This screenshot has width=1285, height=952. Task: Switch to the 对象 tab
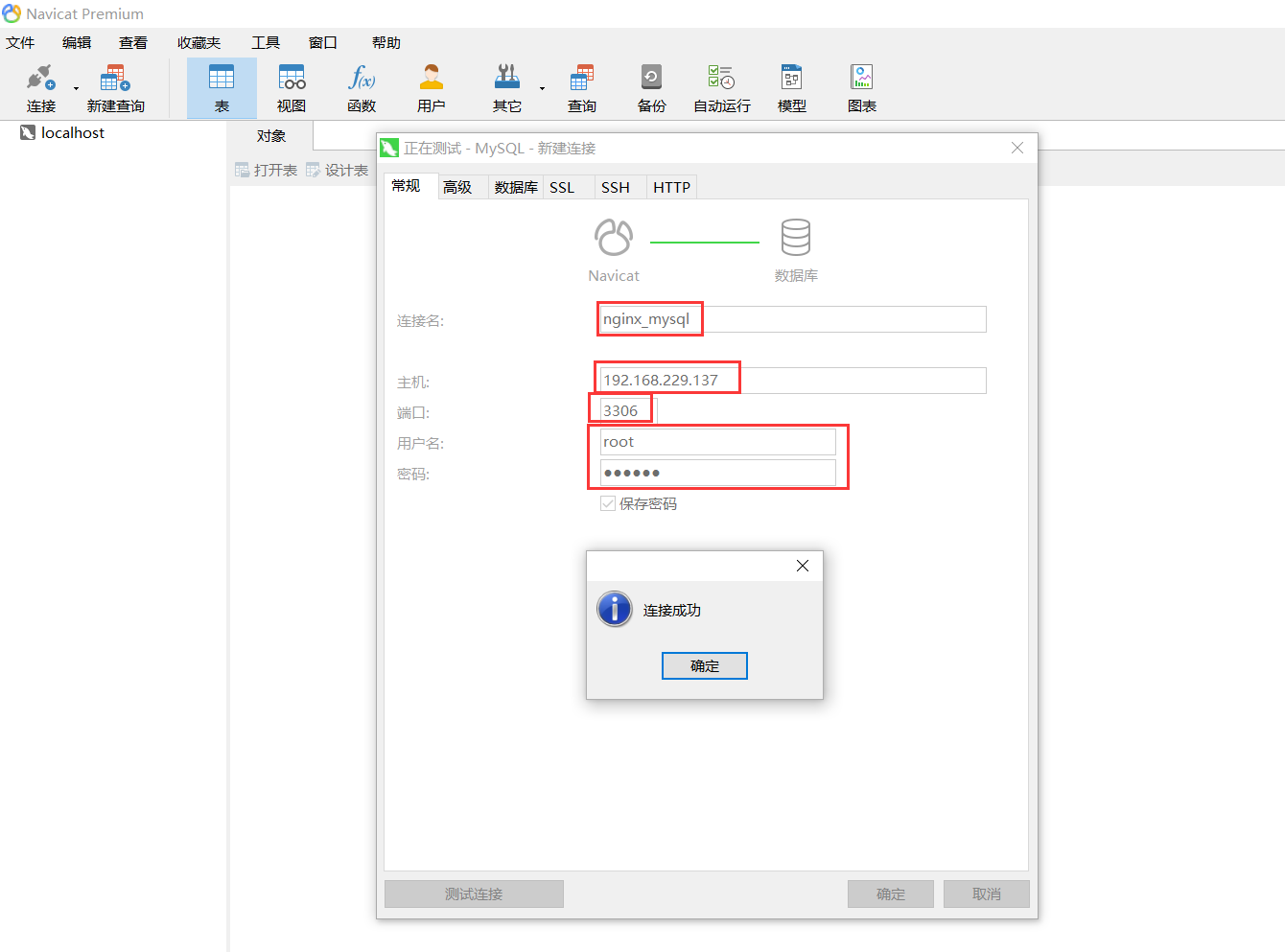(271, 136)
